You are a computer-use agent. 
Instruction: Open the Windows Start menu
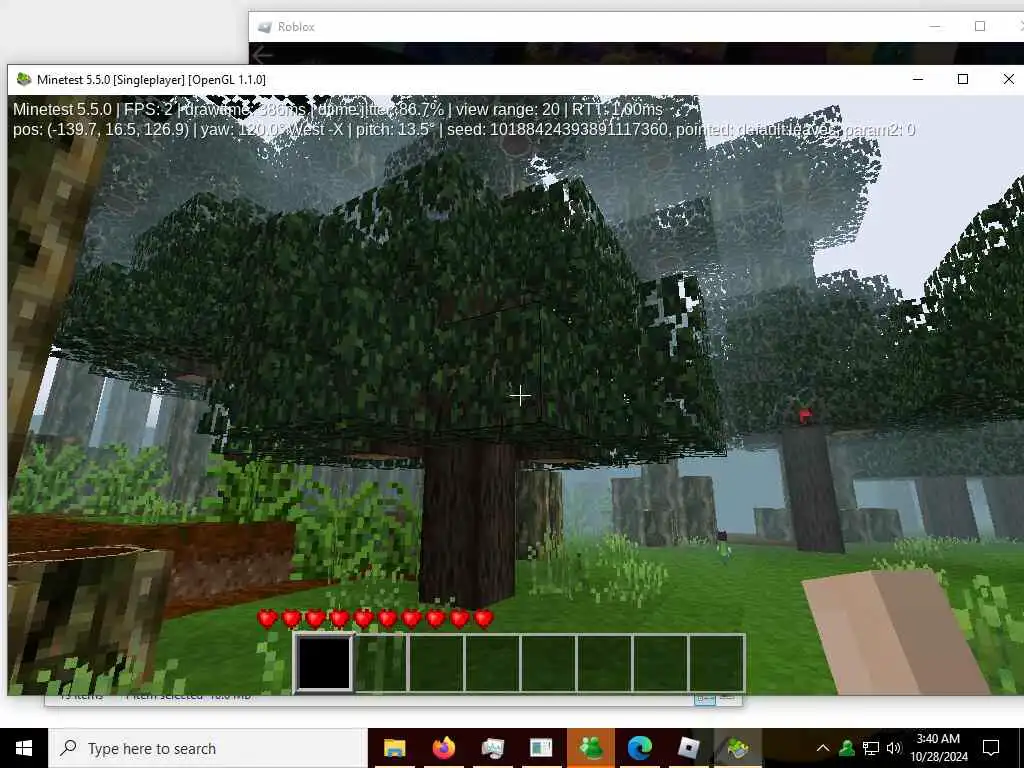[x=24, y=748]
